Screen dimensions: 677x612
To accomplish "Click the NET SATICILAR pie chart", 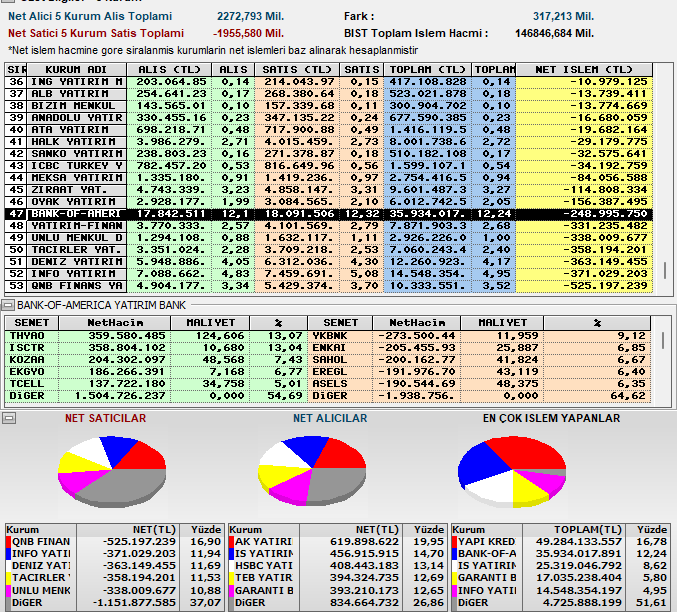I will point(112,472).
